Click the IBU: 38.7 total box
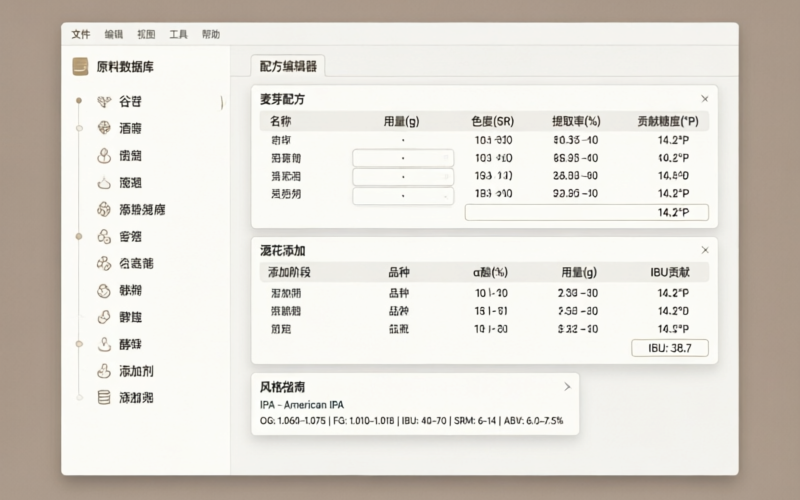This screenshot has height=500, width=800. coord(670,348)
